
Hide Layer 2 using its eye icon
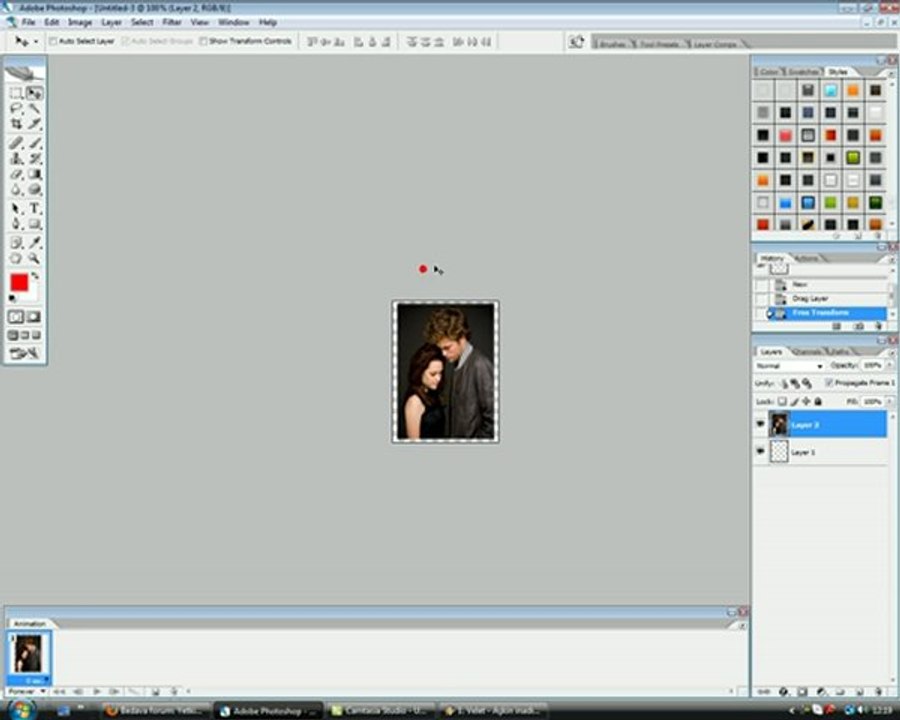[761, 424]
